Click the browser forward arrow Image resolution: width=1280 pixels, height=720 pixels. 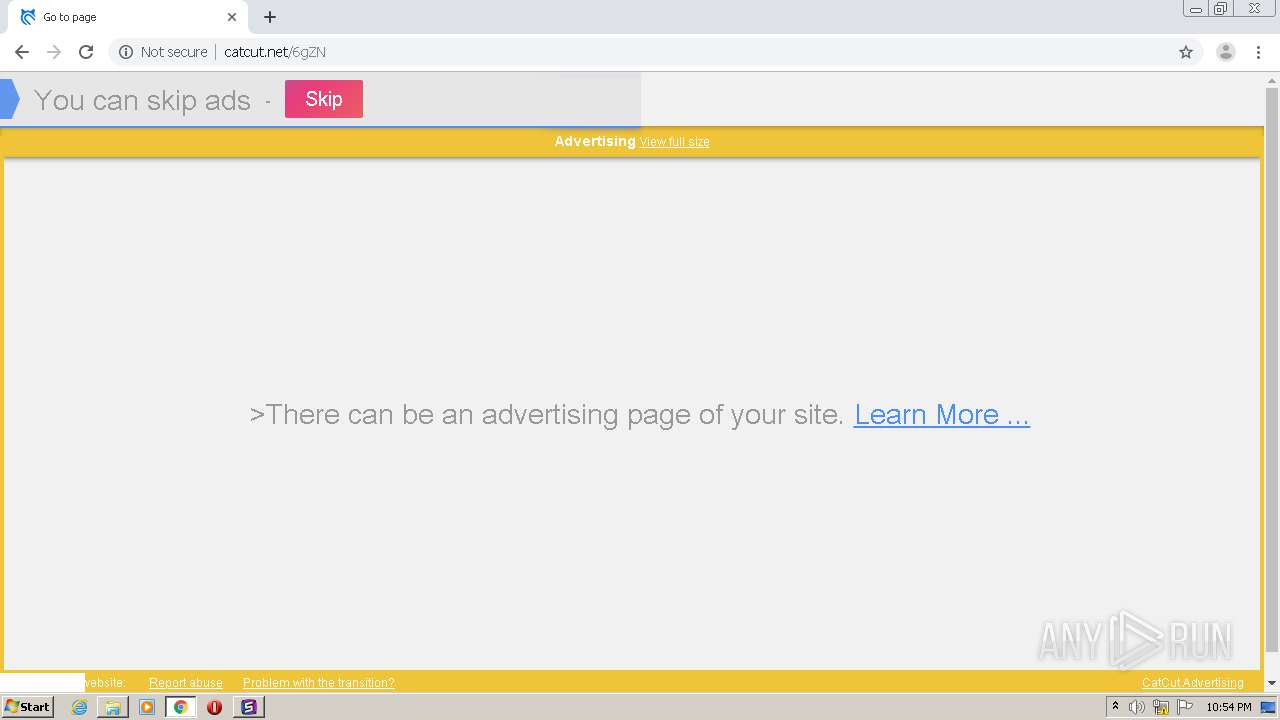tap(54, 52)
